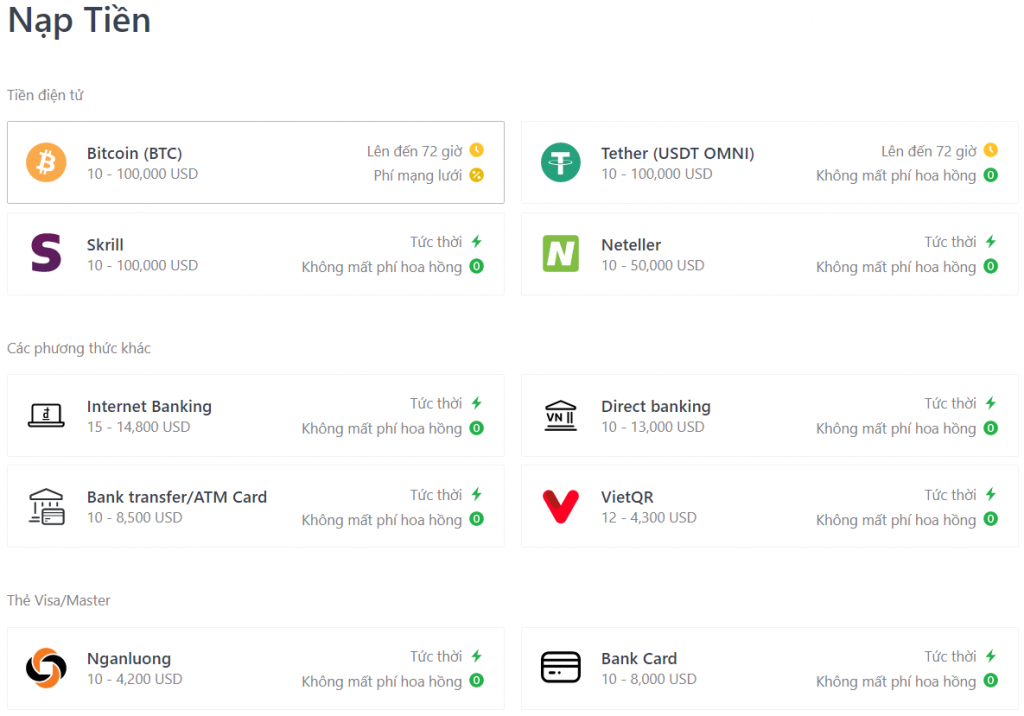This screenshot has width=1024, height=716.
Task: Select the VietQR deposit option
Action: point(770,506)
